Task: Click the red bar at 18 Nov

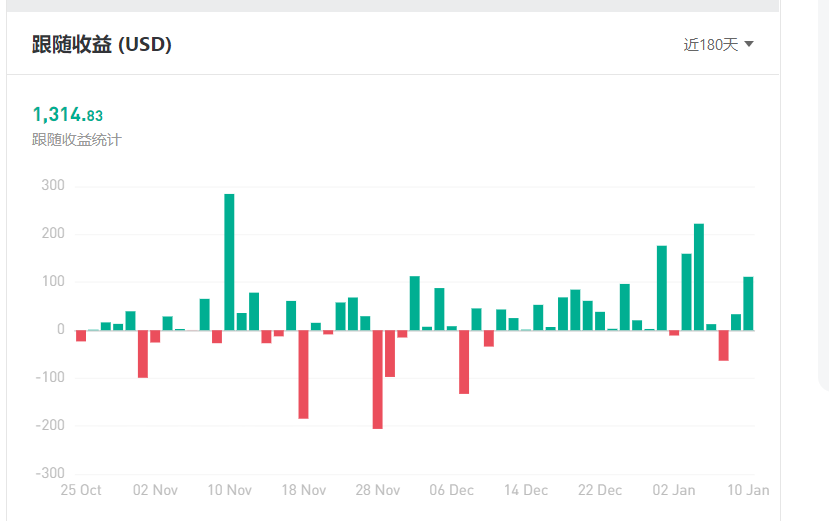Action: 303,374
